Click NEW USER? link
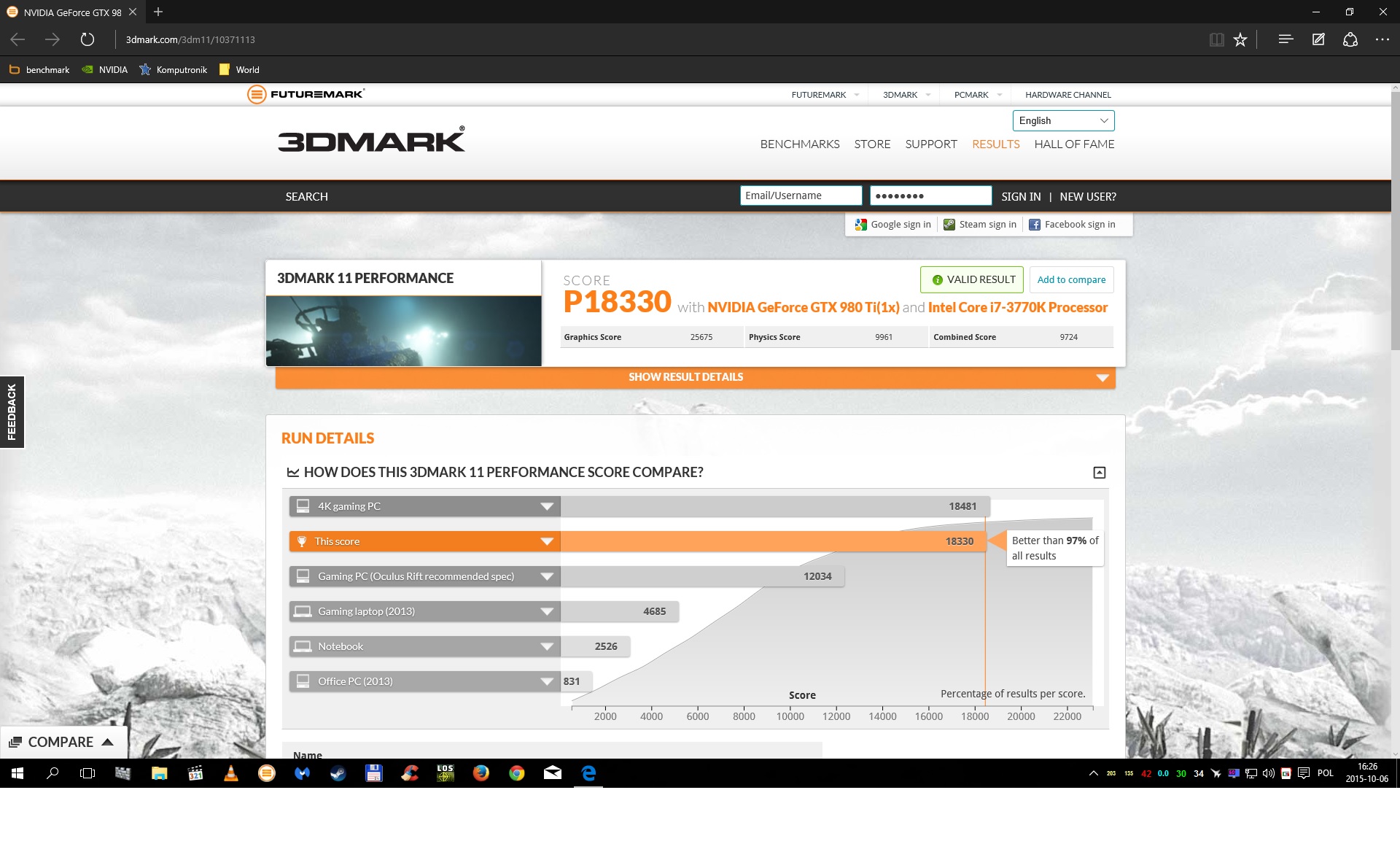The image size is (1400, 852). pyautogui.click(x=1088, y=197)
